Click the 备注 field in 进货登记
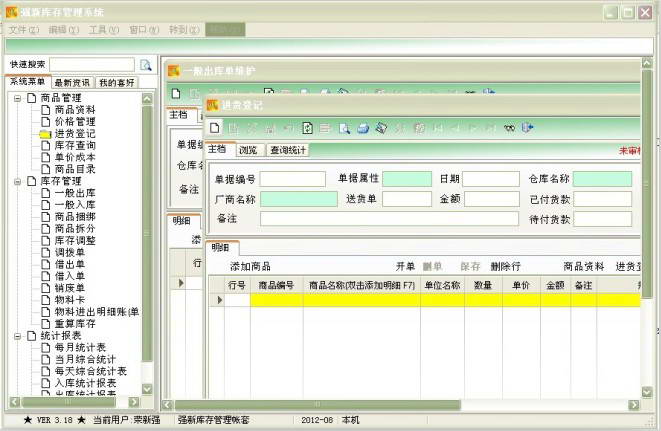Screen dimensions: 661x431 pos(389,219)
